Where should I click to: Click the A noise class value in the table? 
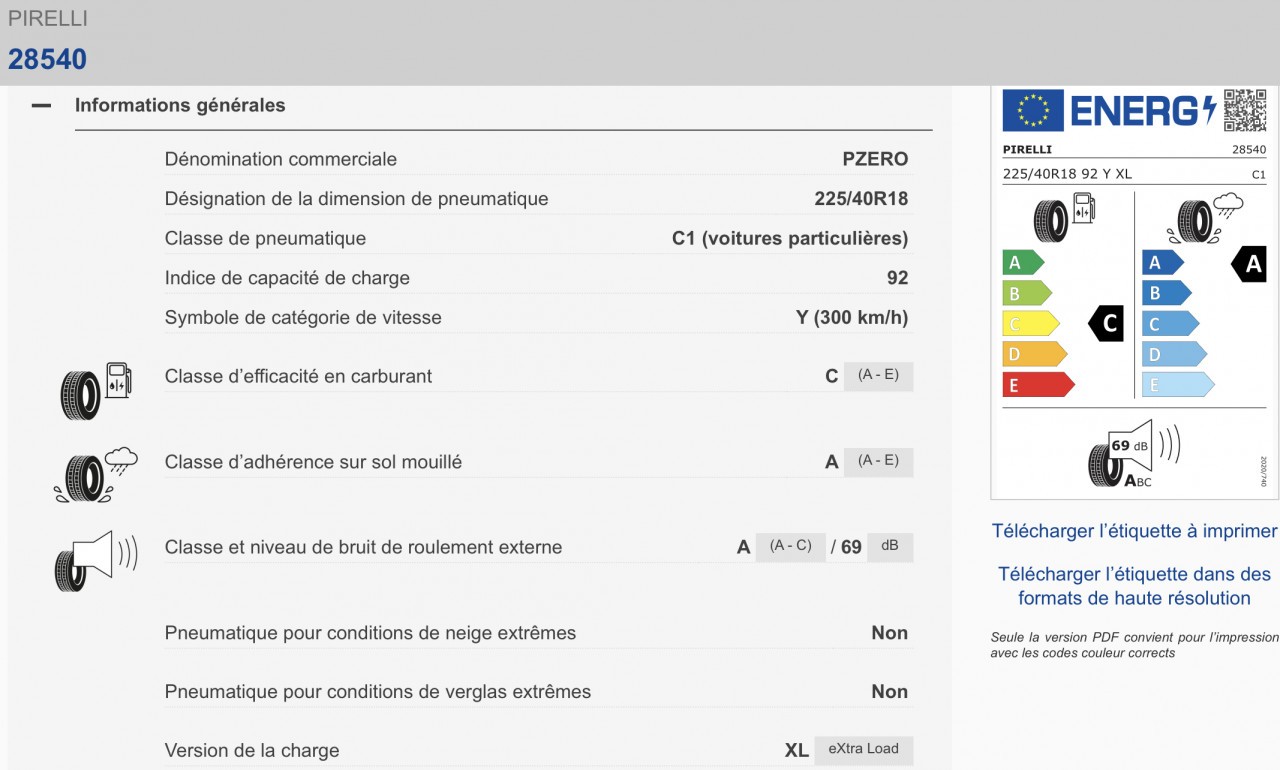pos(743,547)
